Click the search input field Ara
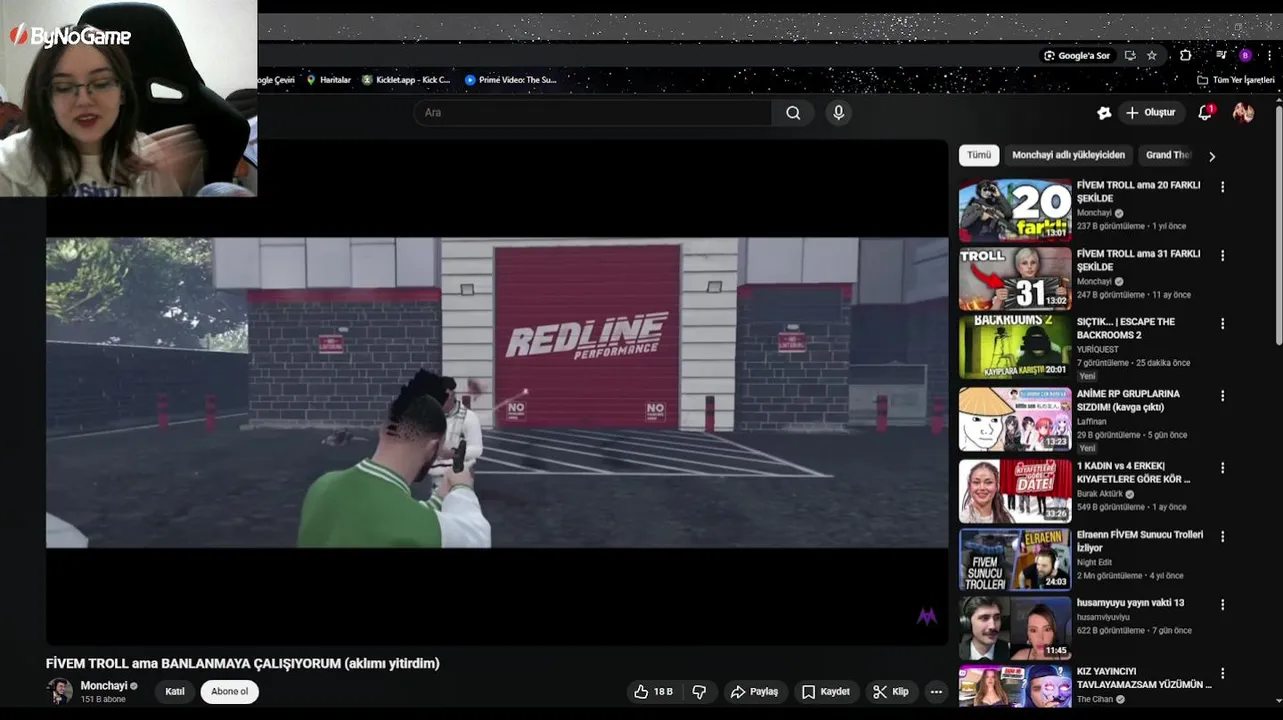The width and height of the screenshot is (1283, 720). 593,113
